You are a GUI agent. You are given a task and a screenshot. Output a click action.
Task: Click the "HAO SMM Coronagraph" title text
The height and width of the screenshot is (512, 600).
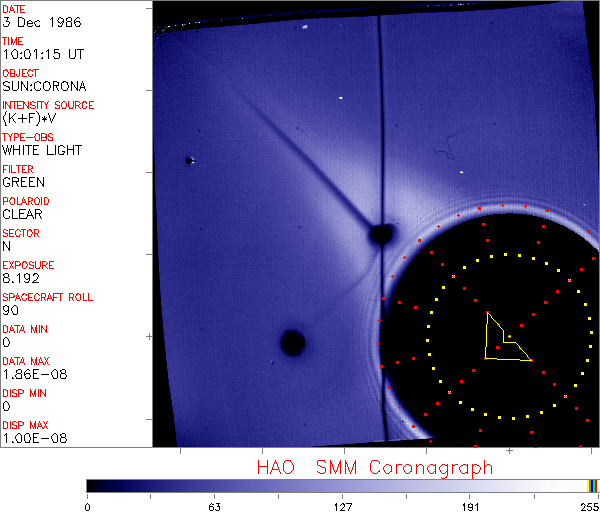point(374,468)
